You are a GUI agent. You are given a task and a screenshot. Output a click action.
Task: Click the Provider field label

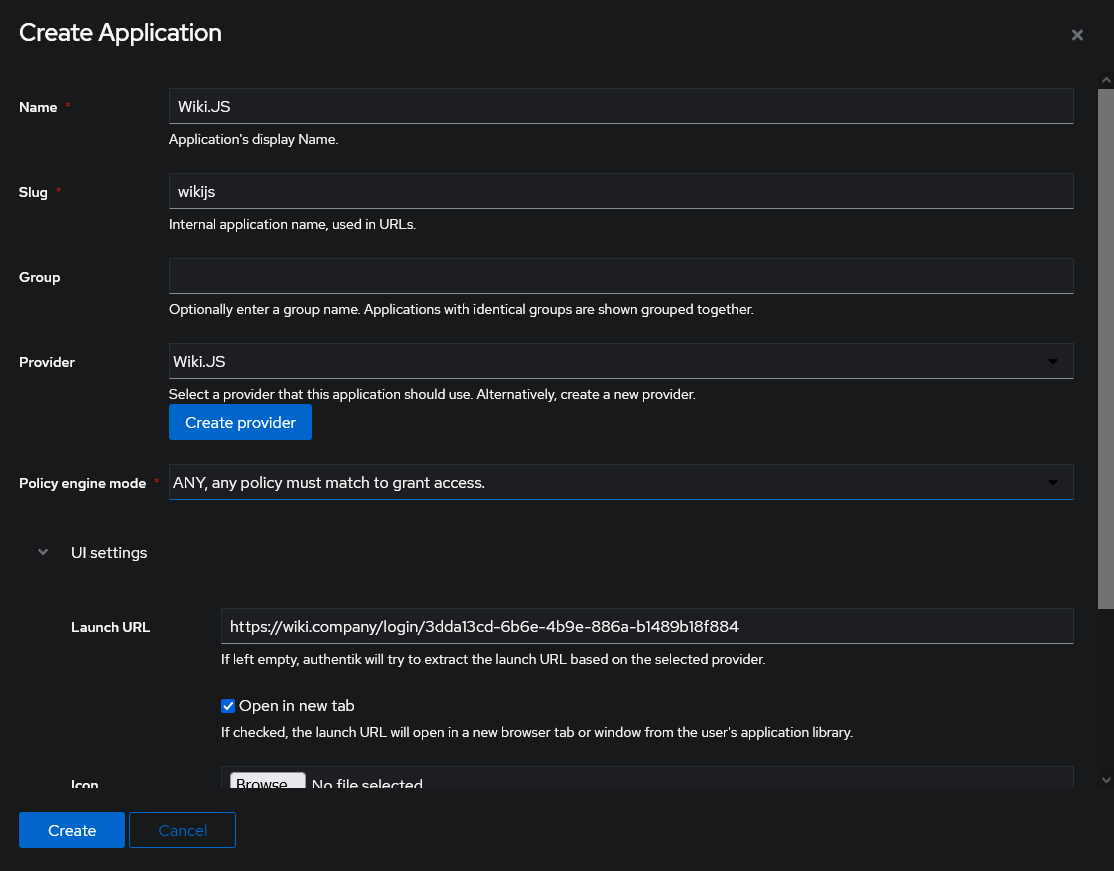(47, 362)
